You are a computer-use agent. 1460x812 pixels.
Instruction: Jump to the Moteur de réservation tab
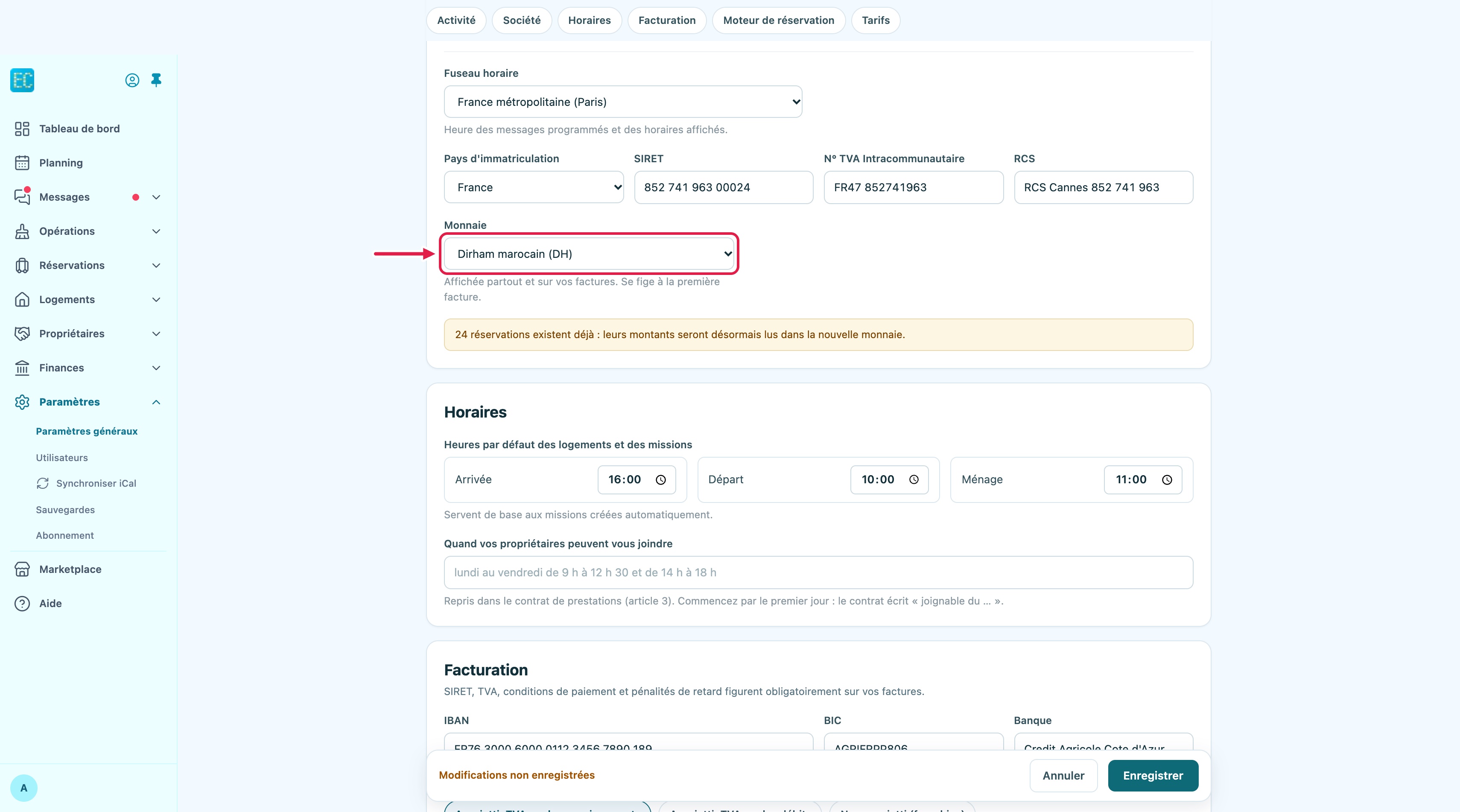coord(778,20)
